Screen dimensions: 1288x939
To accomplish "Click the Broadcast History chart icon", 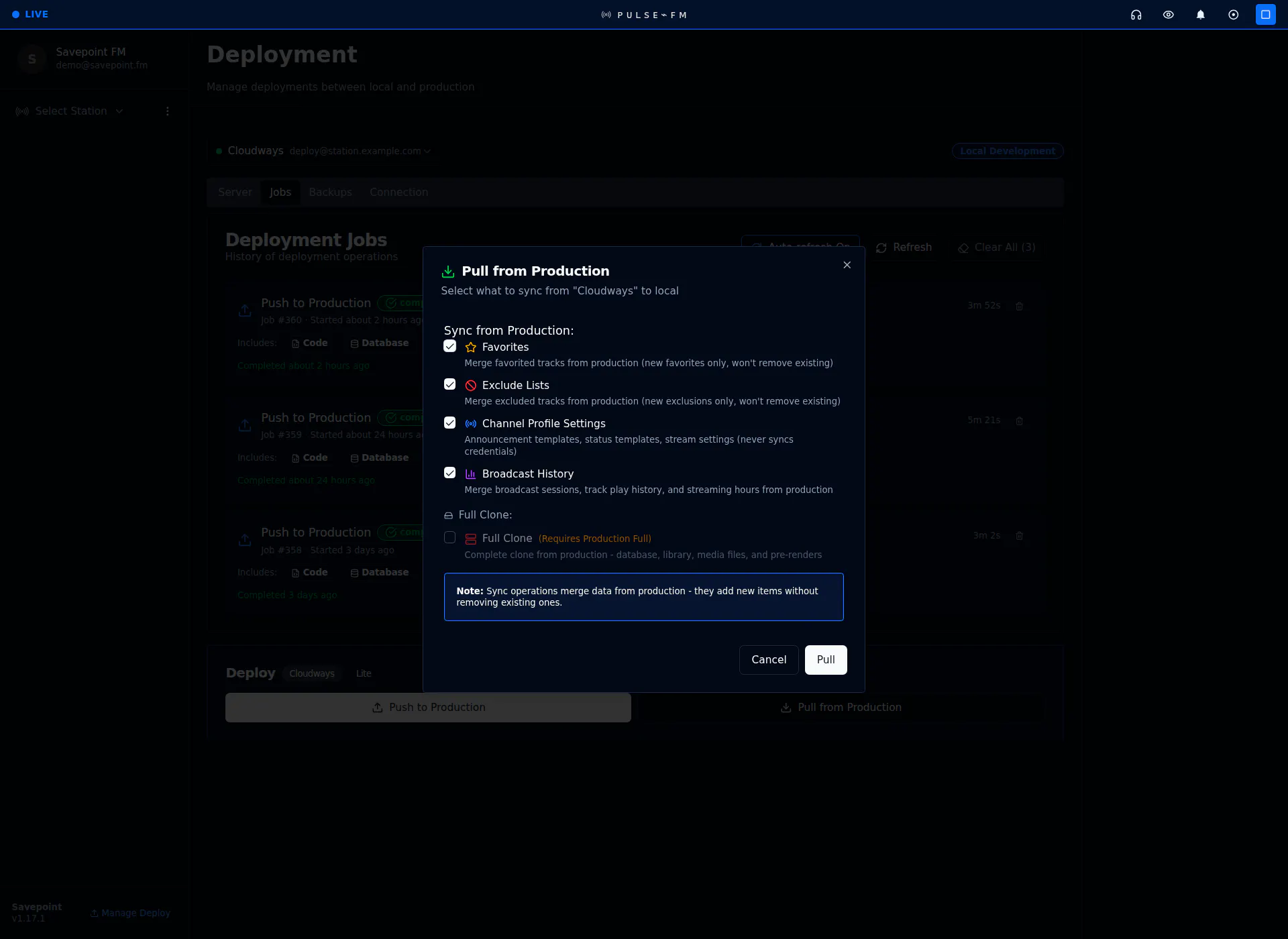I will (470, 474).
